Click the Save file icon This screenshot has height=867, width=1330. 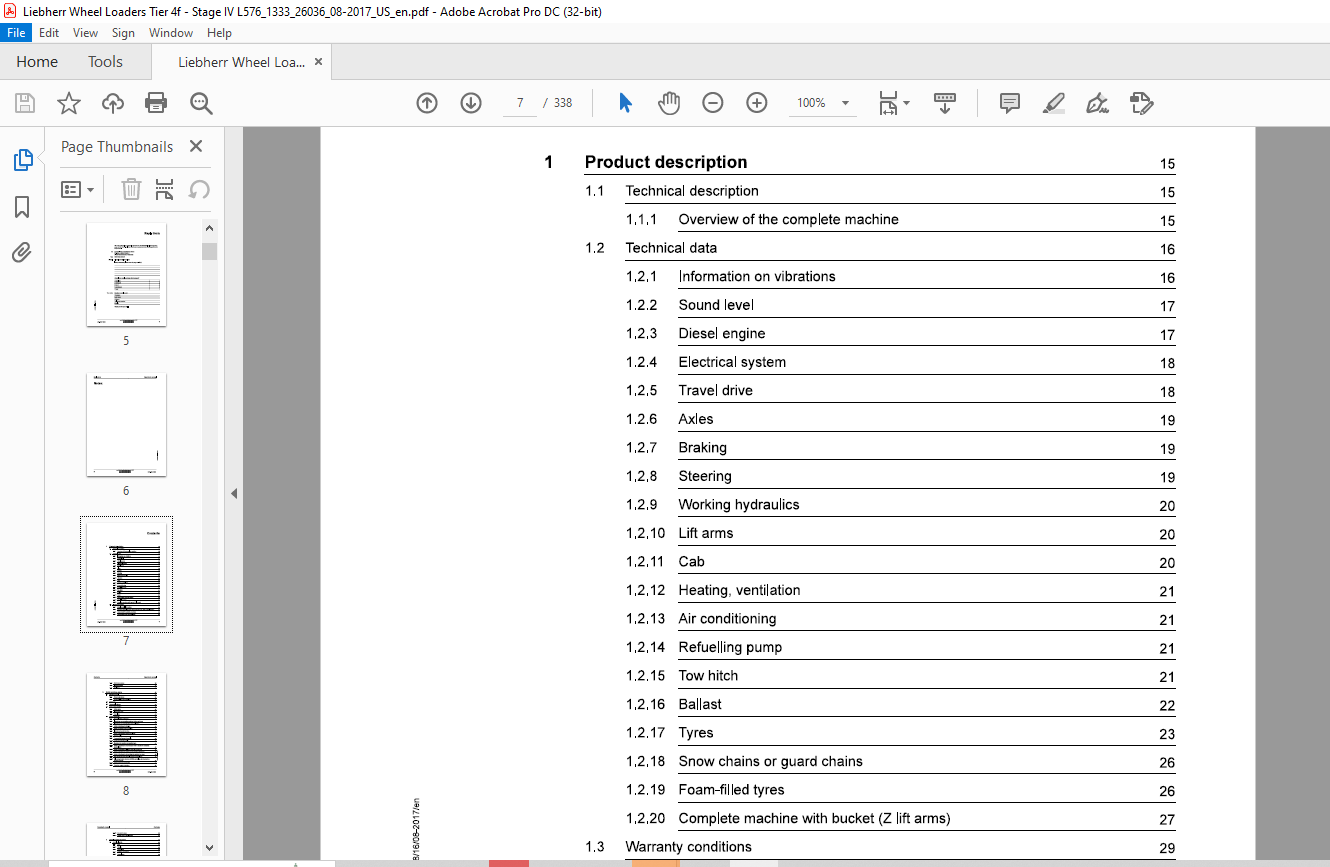25,103
